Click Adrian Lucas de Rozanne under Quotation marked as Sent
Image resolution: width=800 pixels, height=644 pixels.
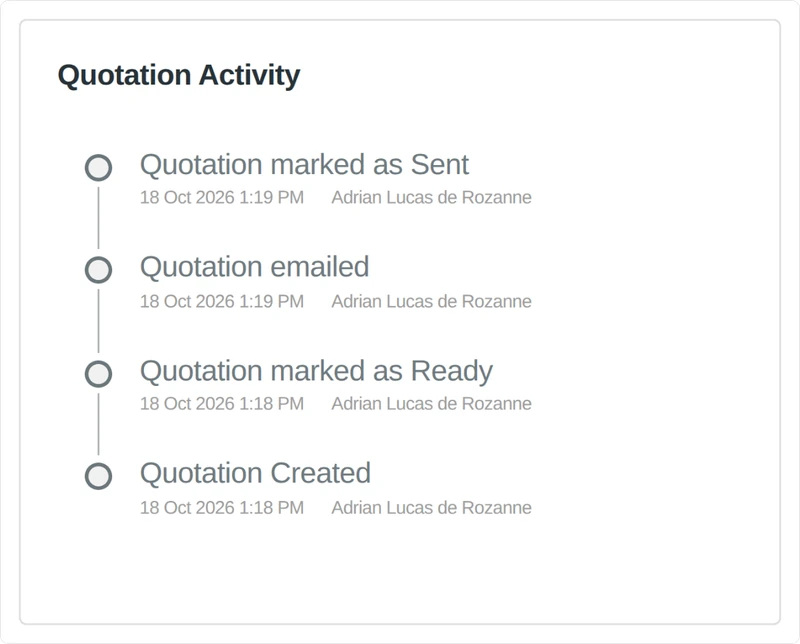point(432,197)
